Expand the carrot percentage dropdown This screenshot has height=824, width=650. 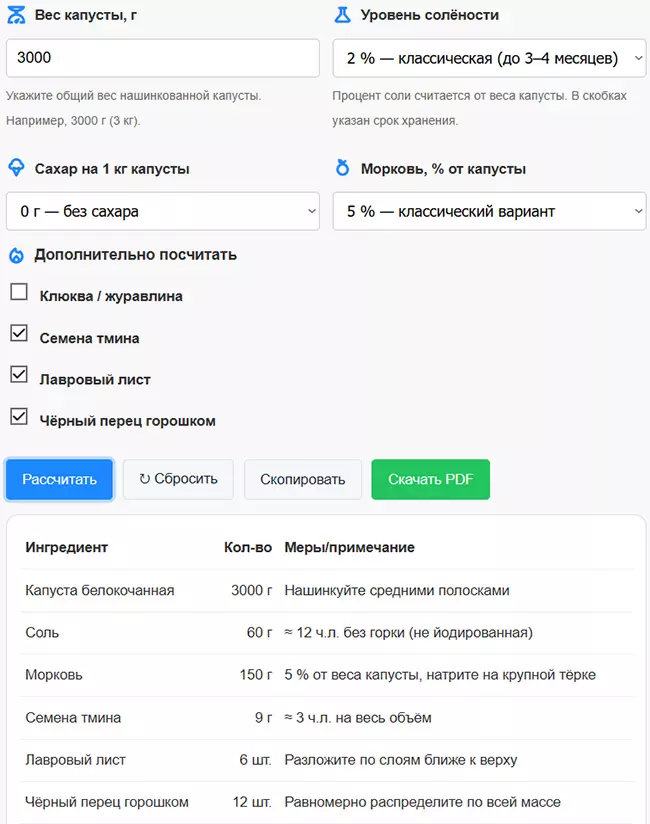pyautogui.click(x=487, y=211)
